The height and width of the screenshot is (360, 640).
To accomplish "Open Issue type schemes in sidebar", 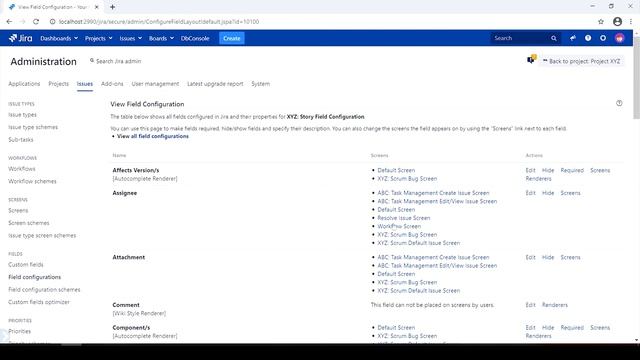I will pos(33,127).
